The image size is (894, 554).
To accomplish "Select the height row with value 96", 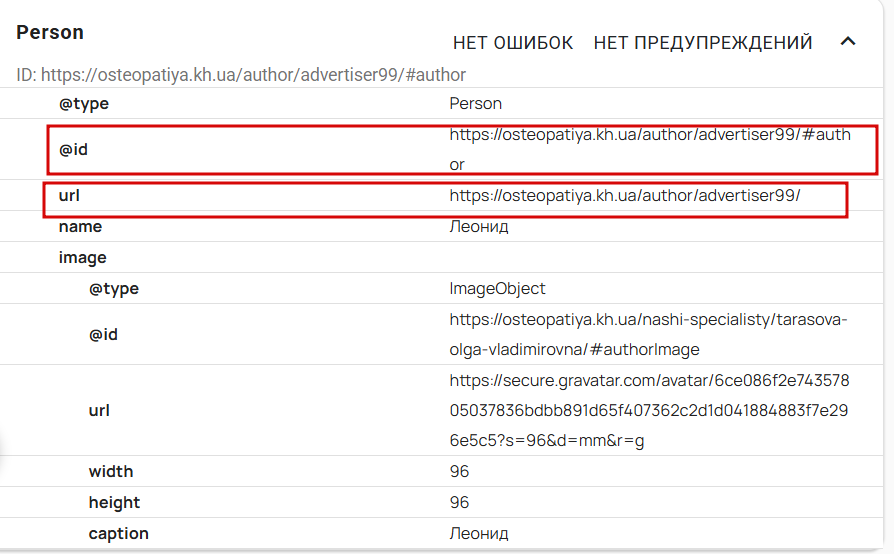I will (x=441, y=502).
